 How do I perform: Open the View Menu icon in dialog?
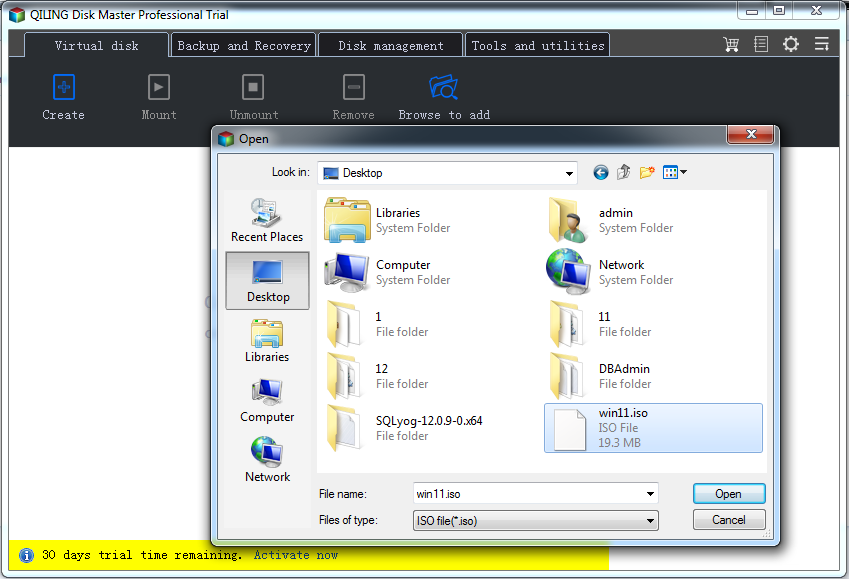(675, 172)
